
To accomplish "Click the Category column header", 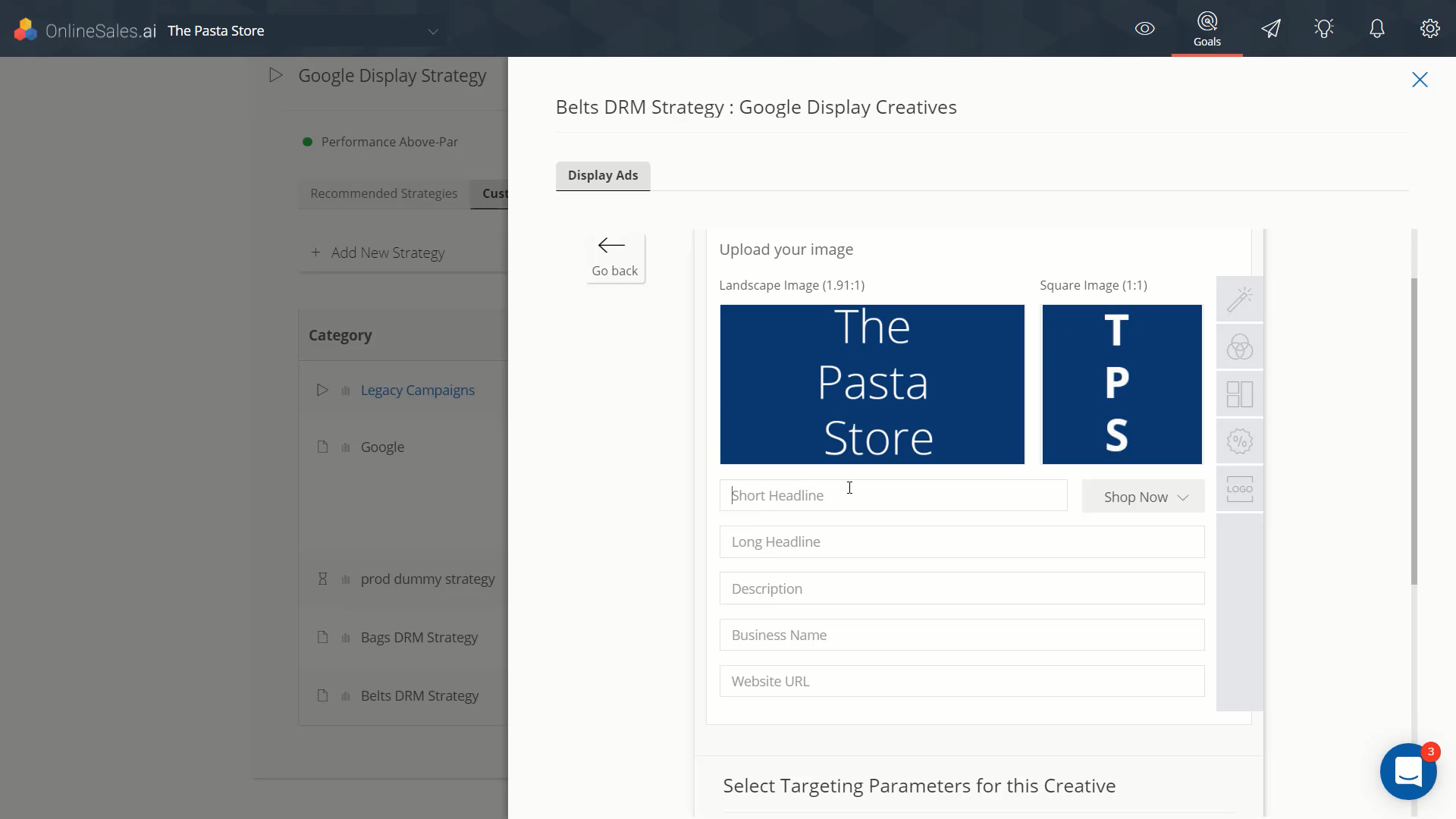I will click(x=340, y=335).
